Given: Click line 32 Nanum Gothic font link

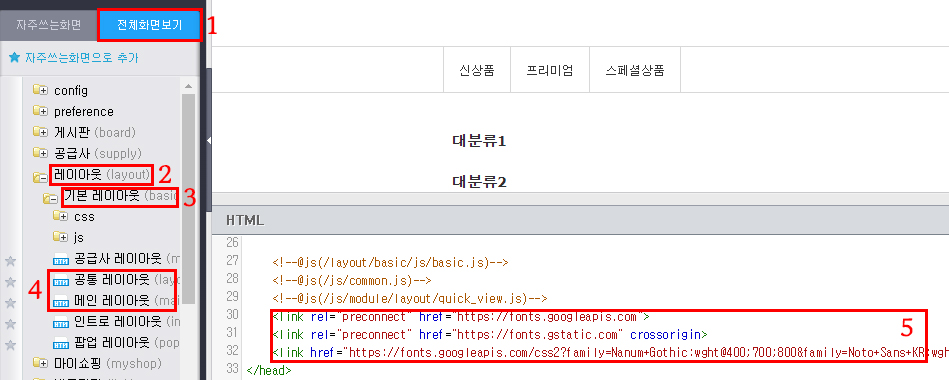Looking at the screenshot, I should pos(611,352).
